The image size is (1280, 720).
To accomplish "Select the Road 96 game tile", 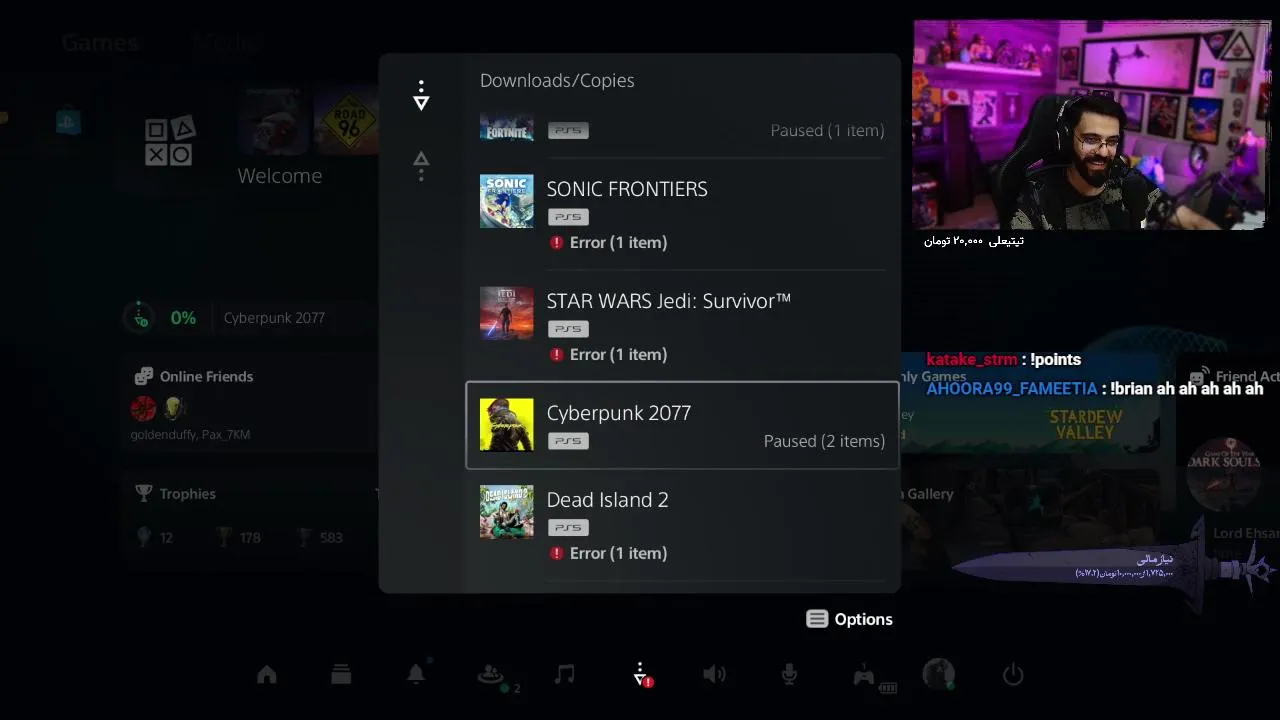I will [347, 123].
